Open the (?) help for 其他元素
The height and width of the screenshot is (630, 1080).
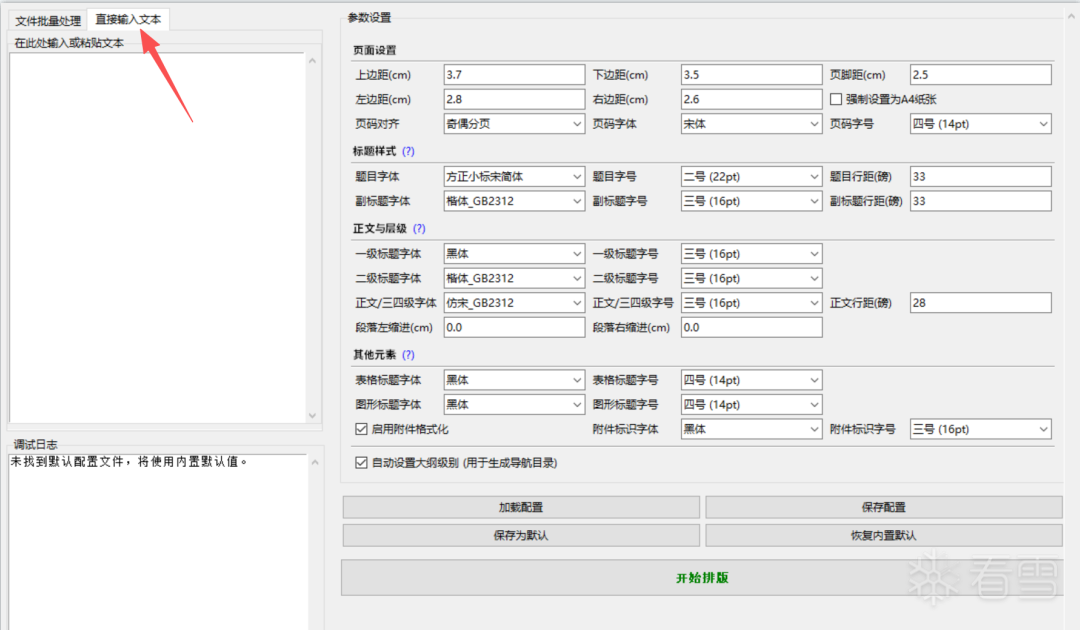(408, 355)
